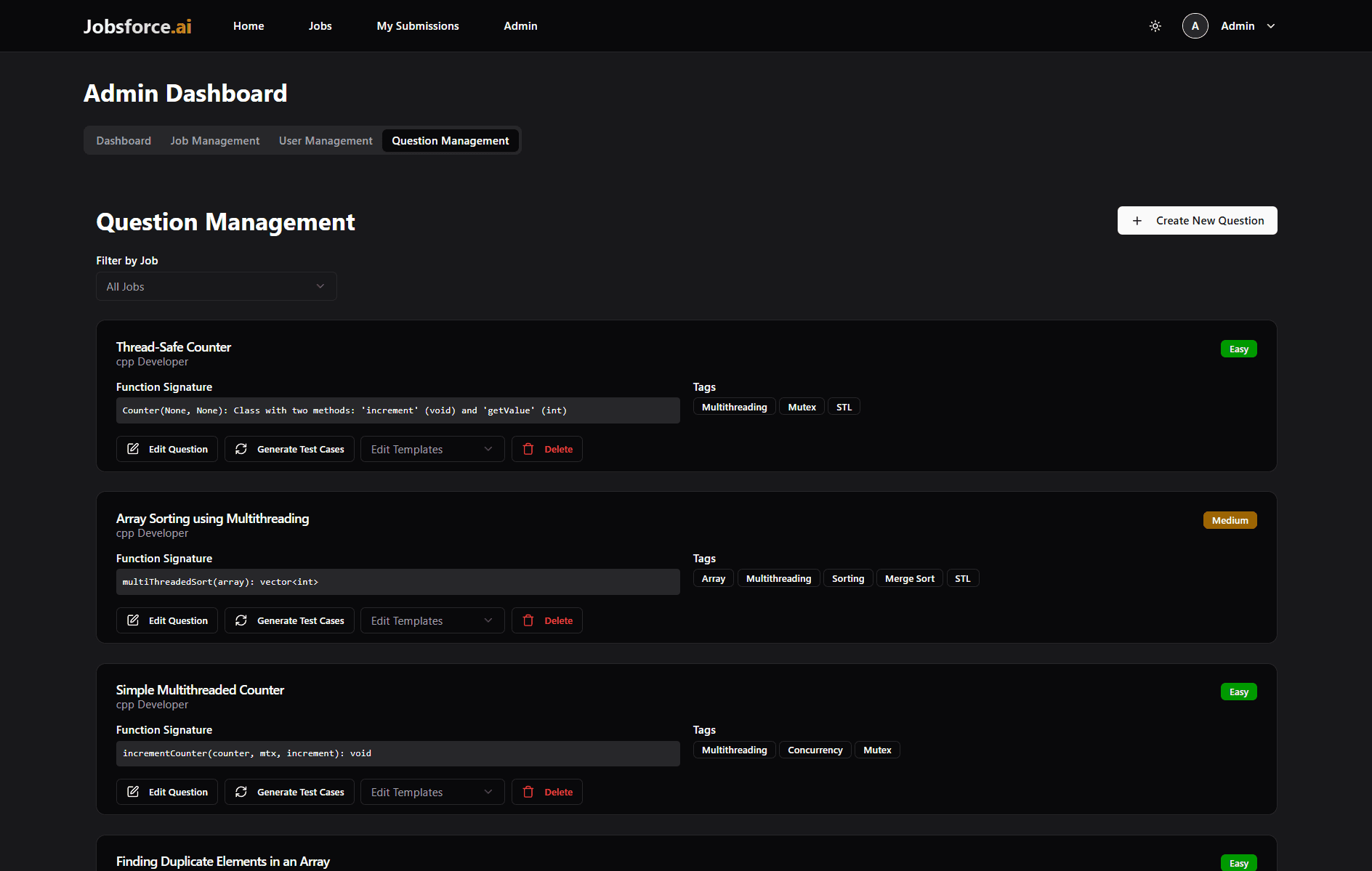1372x871 pixels.
Task: Expand the Filter by Job dropdown
Action: click(216, 286)
